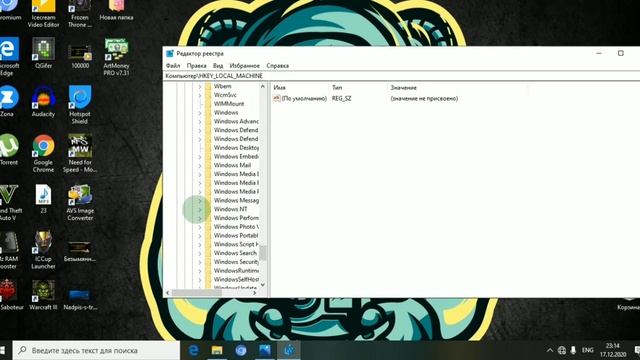
Task: Open the Zona desktop icon
Action: point(7,101)
